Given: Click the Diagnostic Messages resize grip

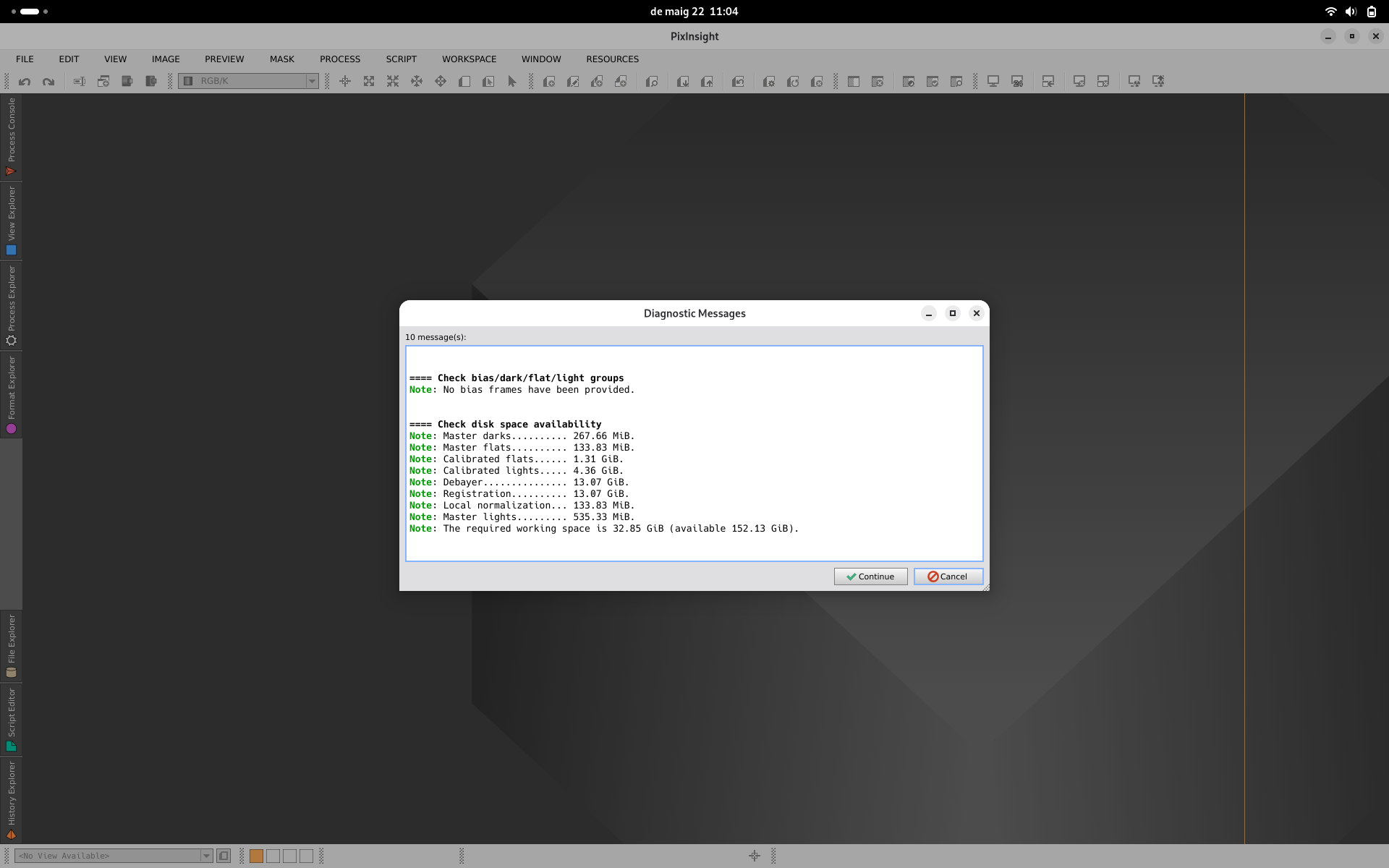Looking at the screenshot, I should click(x=985, y=587).
